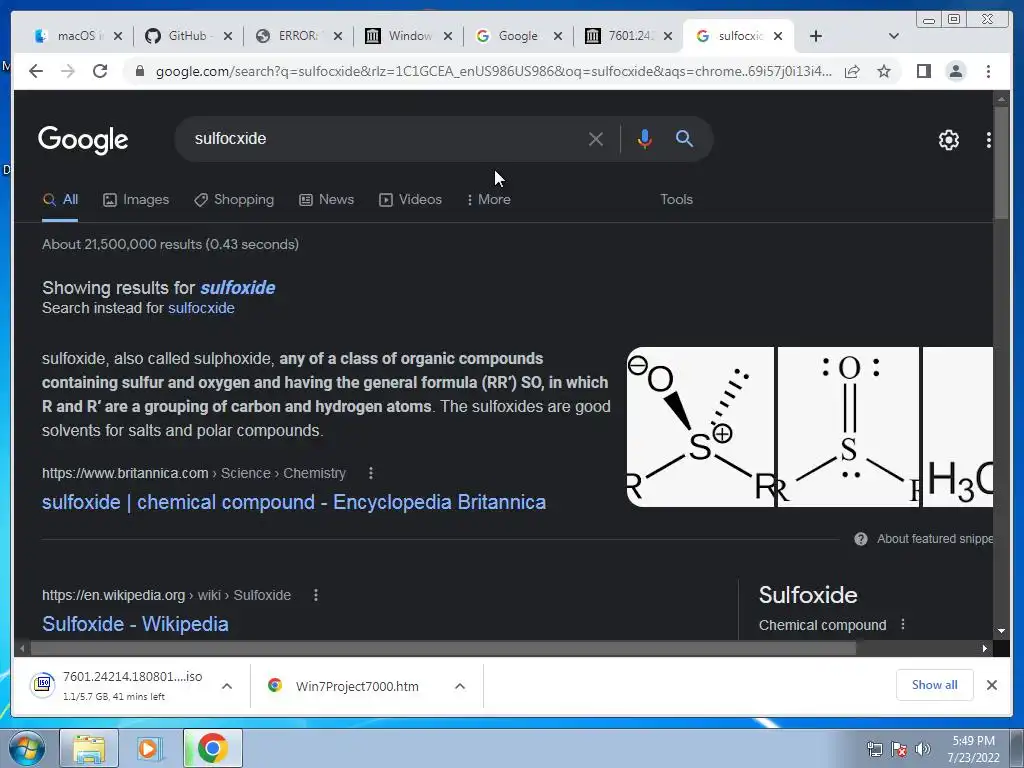
Task: Open the Chrome side panel
Action: click(923, 71)
